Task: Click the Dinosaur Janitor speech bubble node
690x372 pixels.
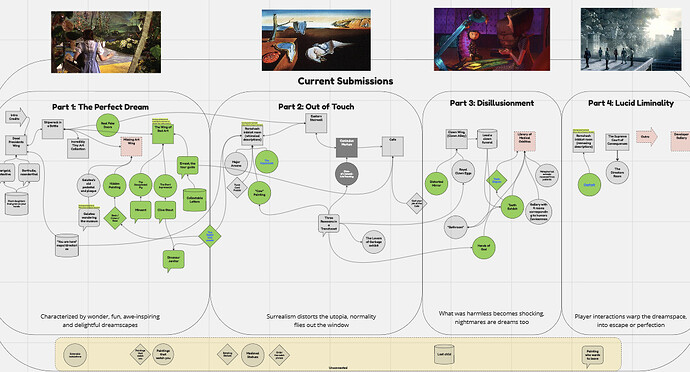Action: pos(173,261)
